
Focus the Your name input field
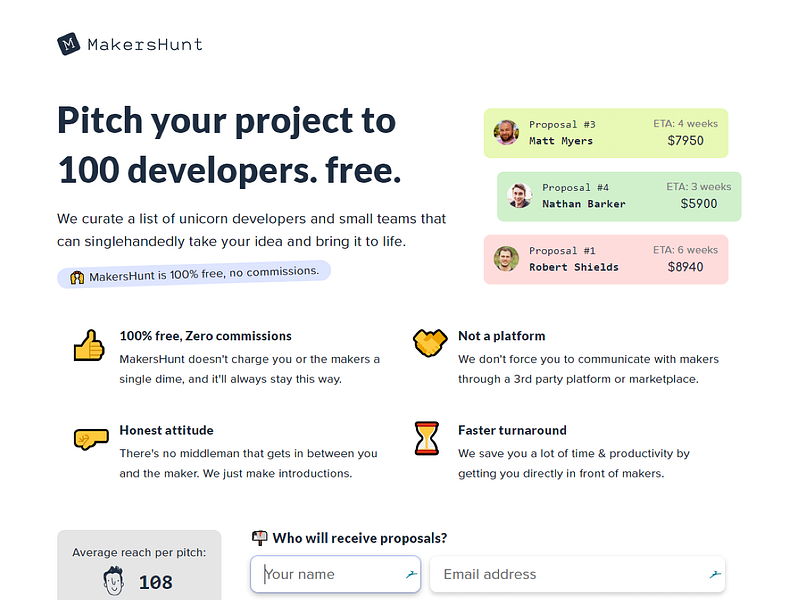(x=336, y=574)
